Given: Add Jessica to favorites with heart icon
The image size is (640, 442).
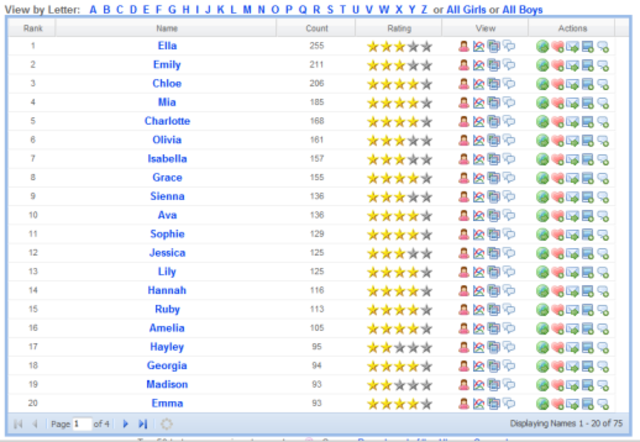Looking at the screenshot, I should point(558,253).
